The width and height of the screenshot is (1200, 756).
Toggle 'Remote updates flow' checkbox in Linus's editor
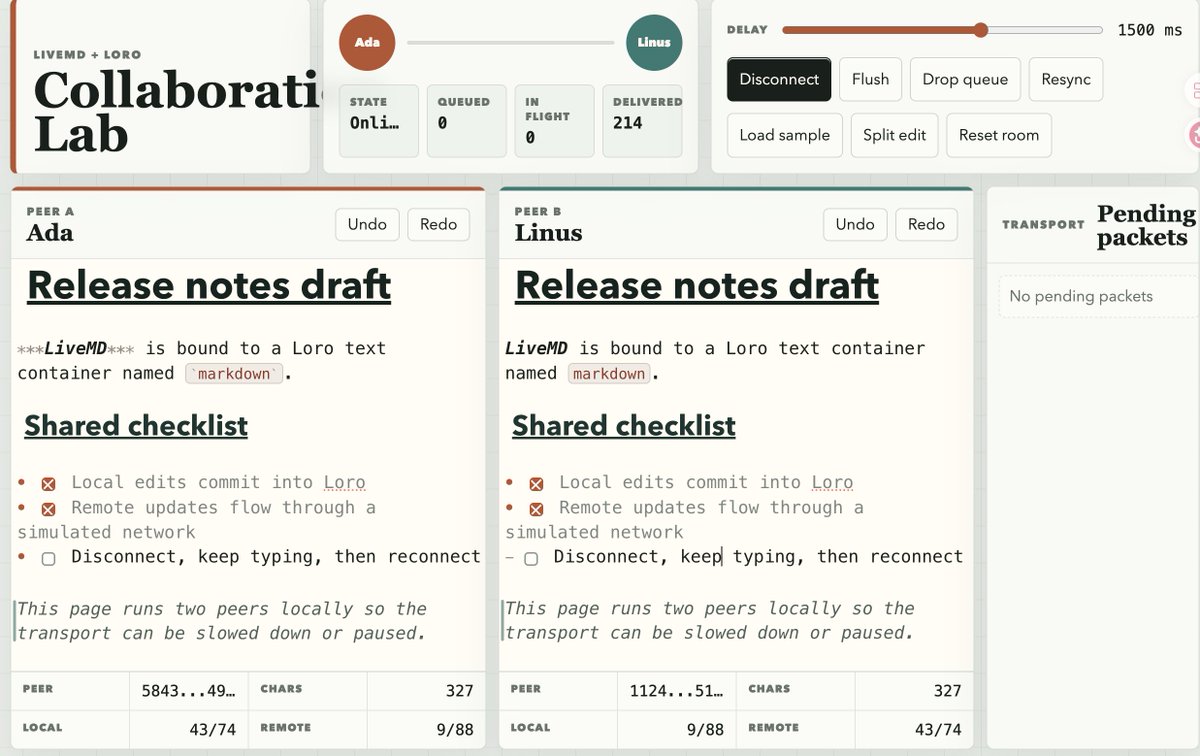click(536, 509)
